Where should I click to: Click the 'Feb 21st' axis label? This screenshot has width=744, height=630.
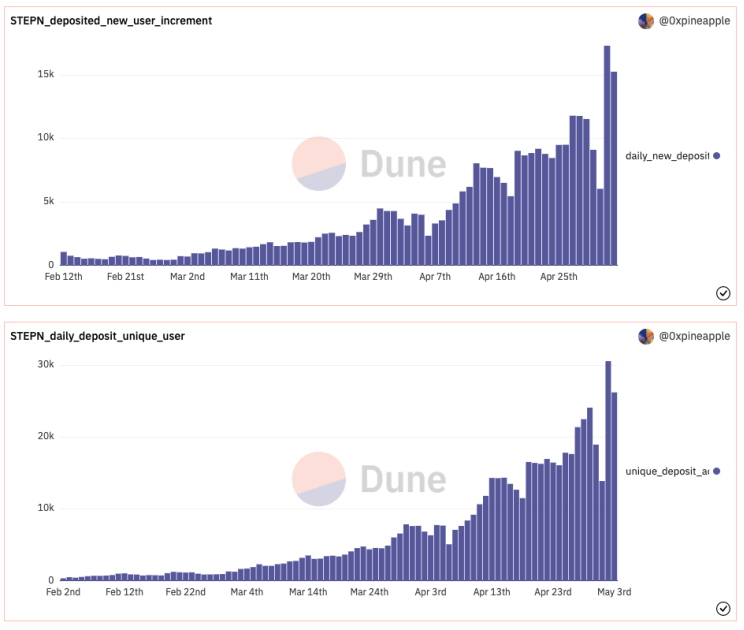(x=125, y=277)
